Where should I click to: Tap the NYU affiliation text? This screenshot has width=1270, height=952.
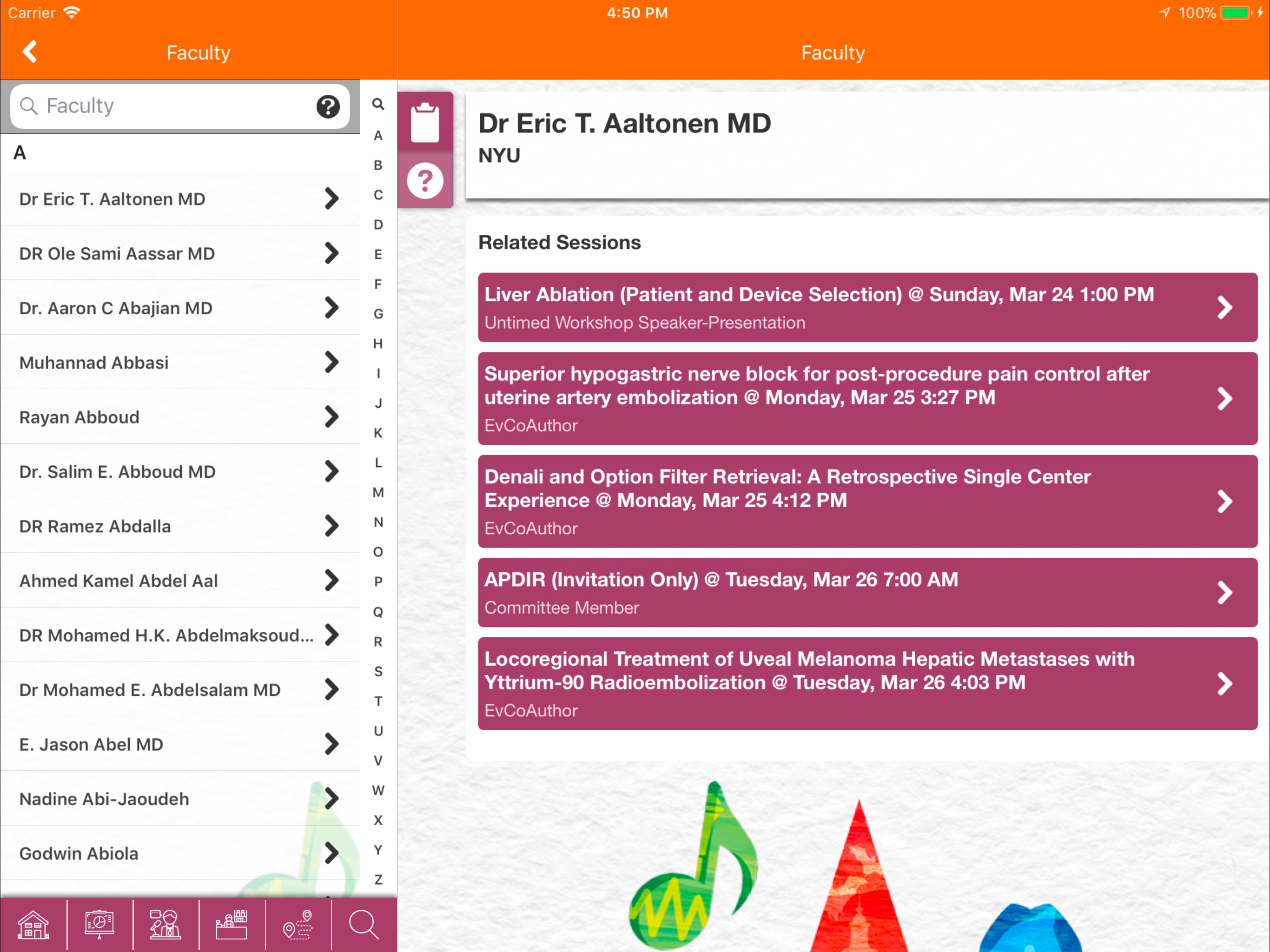[499, 156]
